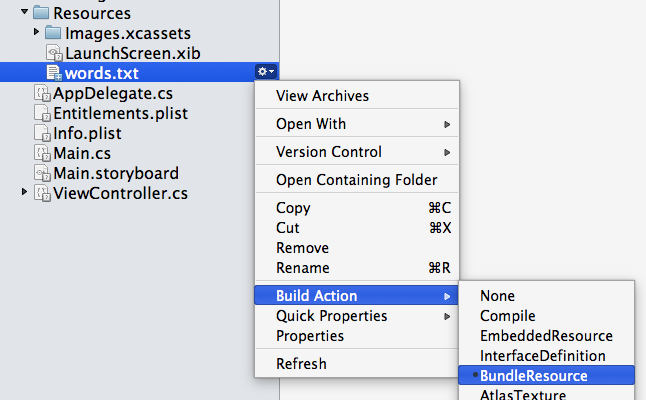Collapse the Resources folder
Image resolution: width=646 pixels, height=400 pixels.
(25, 12)
